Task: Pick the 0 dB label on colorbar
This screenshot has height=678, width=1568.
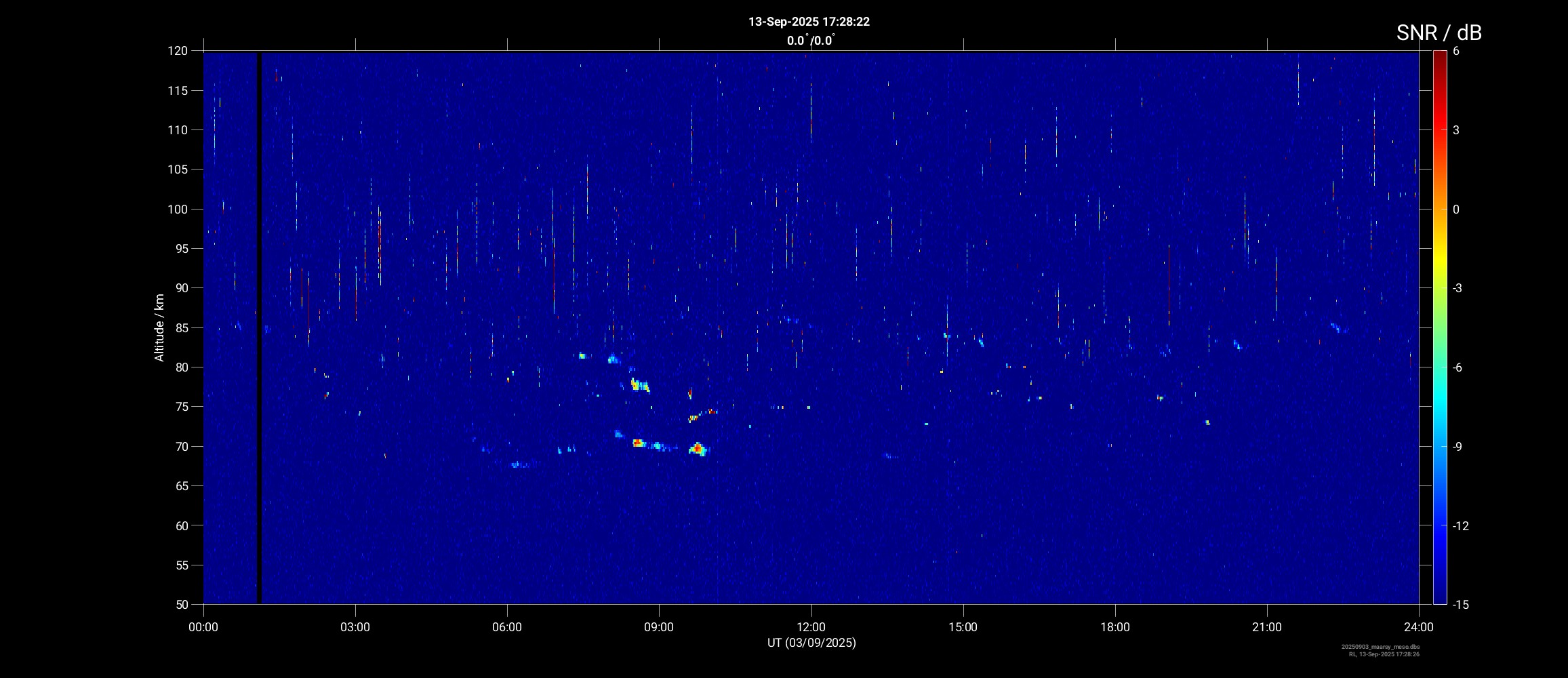Action: pos(1455,210)
